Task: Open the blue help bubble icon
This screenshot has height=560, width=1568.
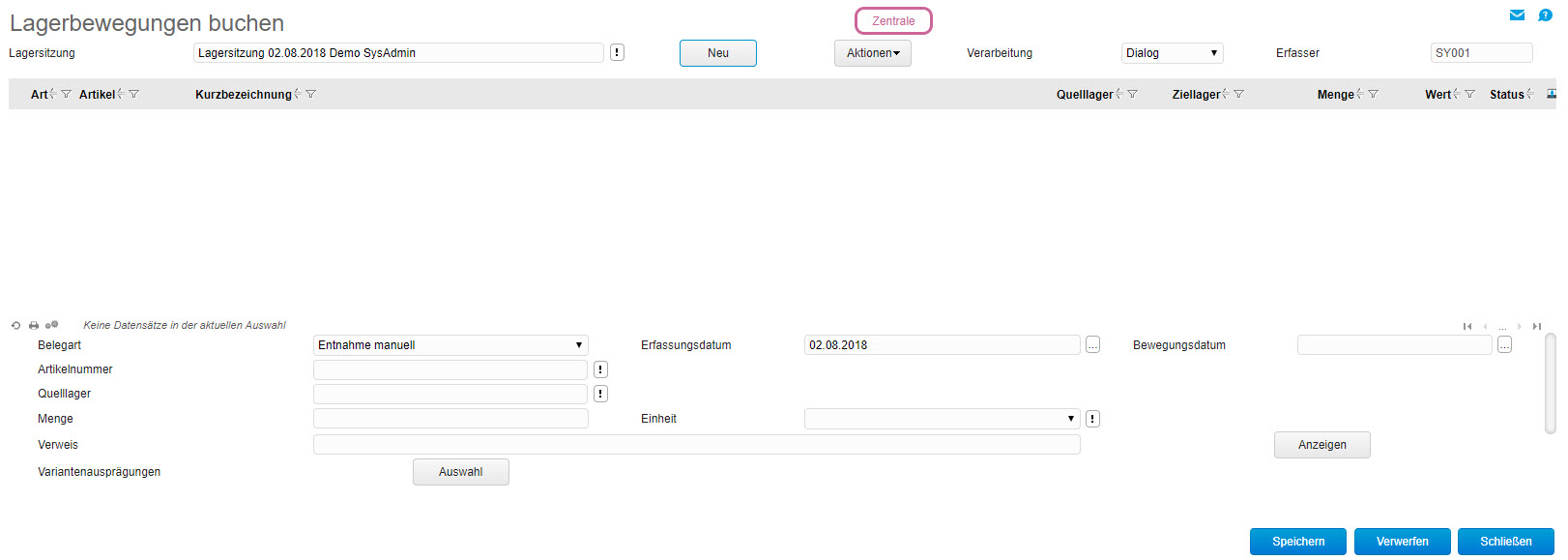Action: point(1545,15)
